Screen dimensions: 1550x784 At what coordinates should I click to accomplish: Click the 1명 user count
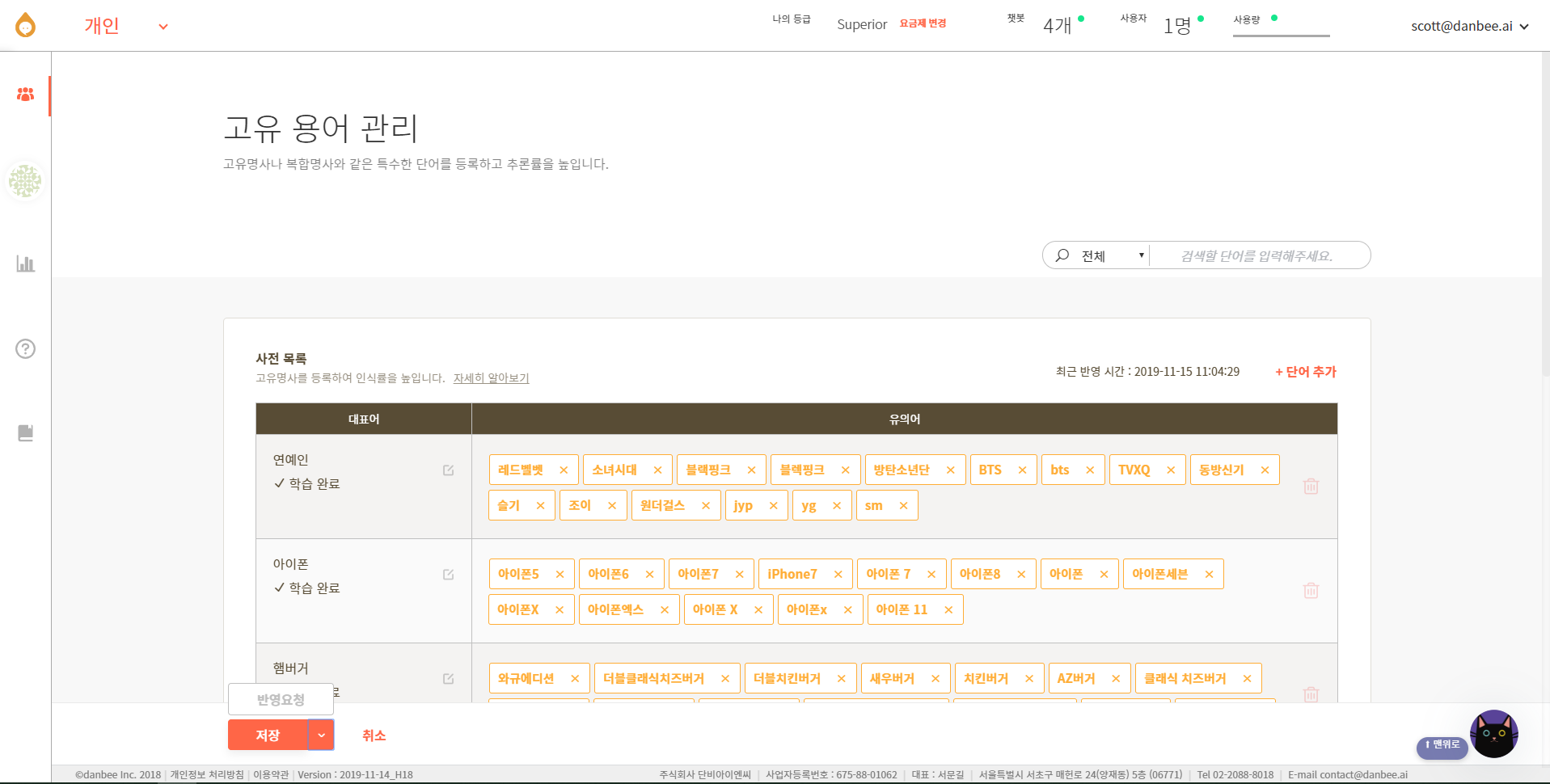click(x=1176, y=26)
